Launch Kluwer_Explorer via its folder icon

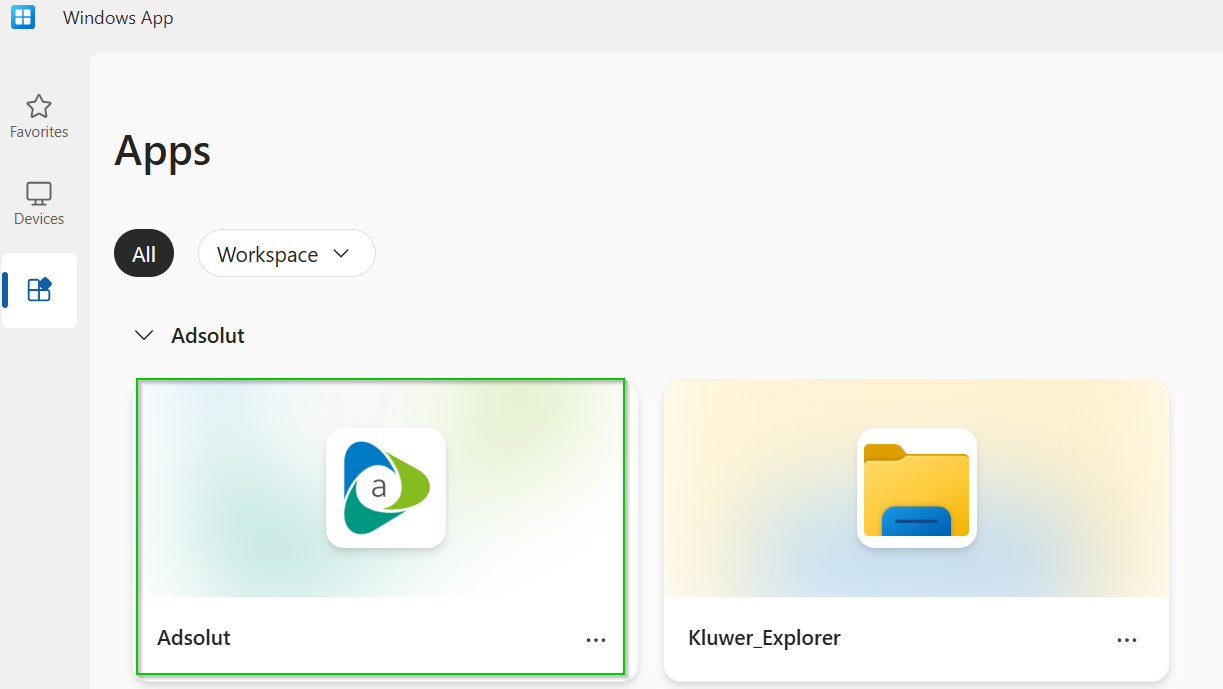tap(916, 488)
